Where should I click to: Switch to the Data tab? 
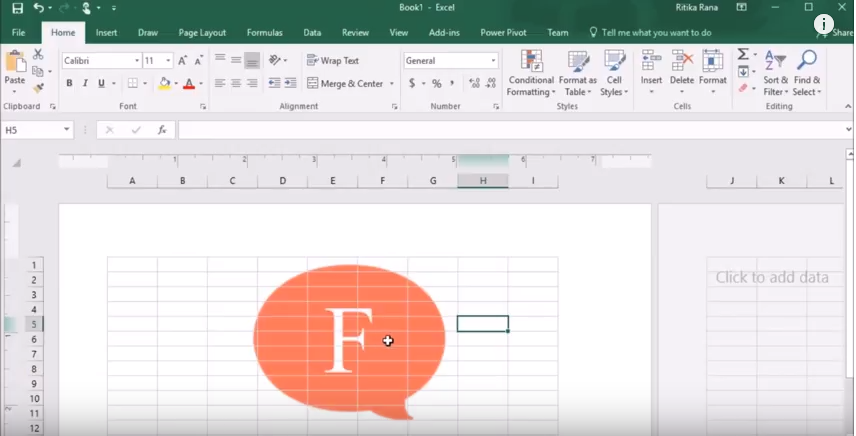312,33
